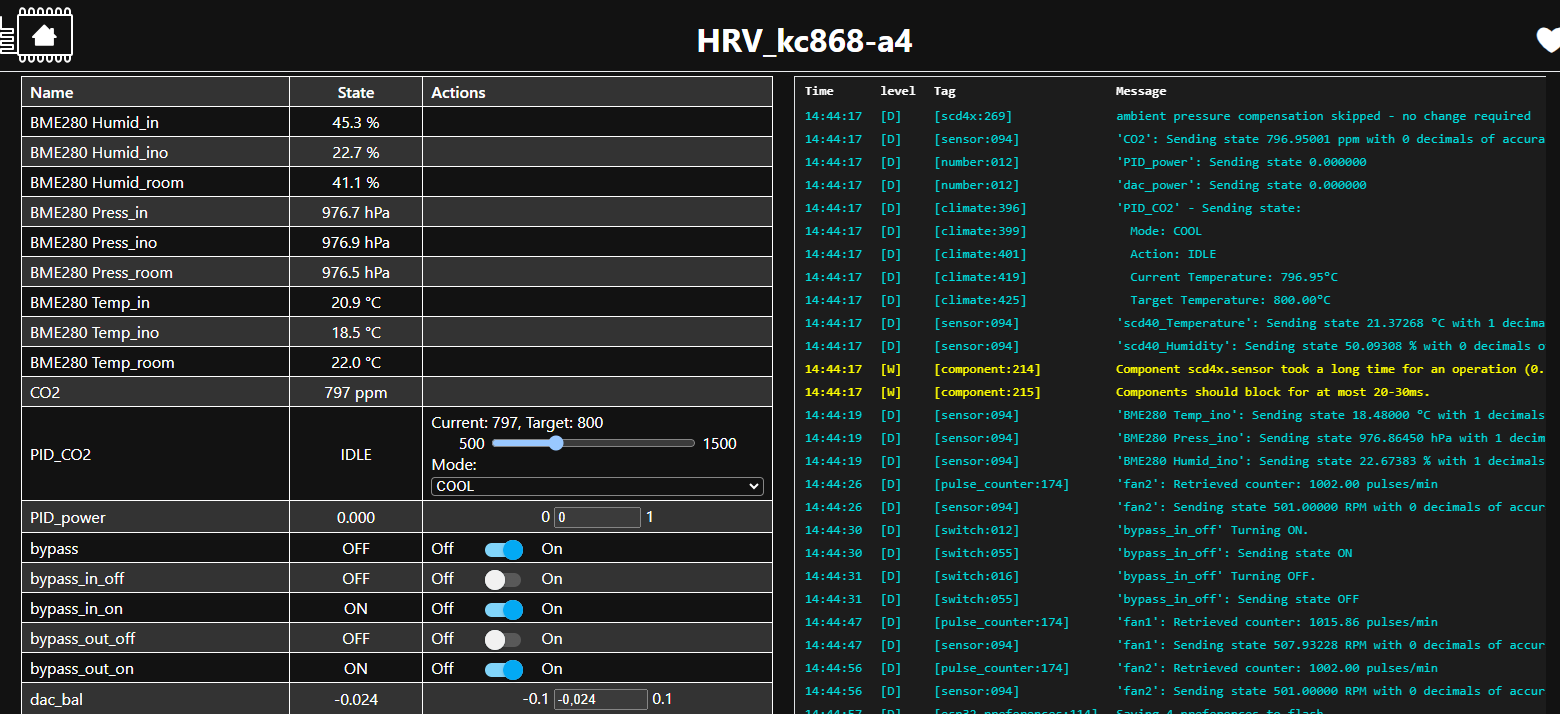Click the 797 ppm state value
Viewport: 1560px width, 714px height.
point(356,392)
